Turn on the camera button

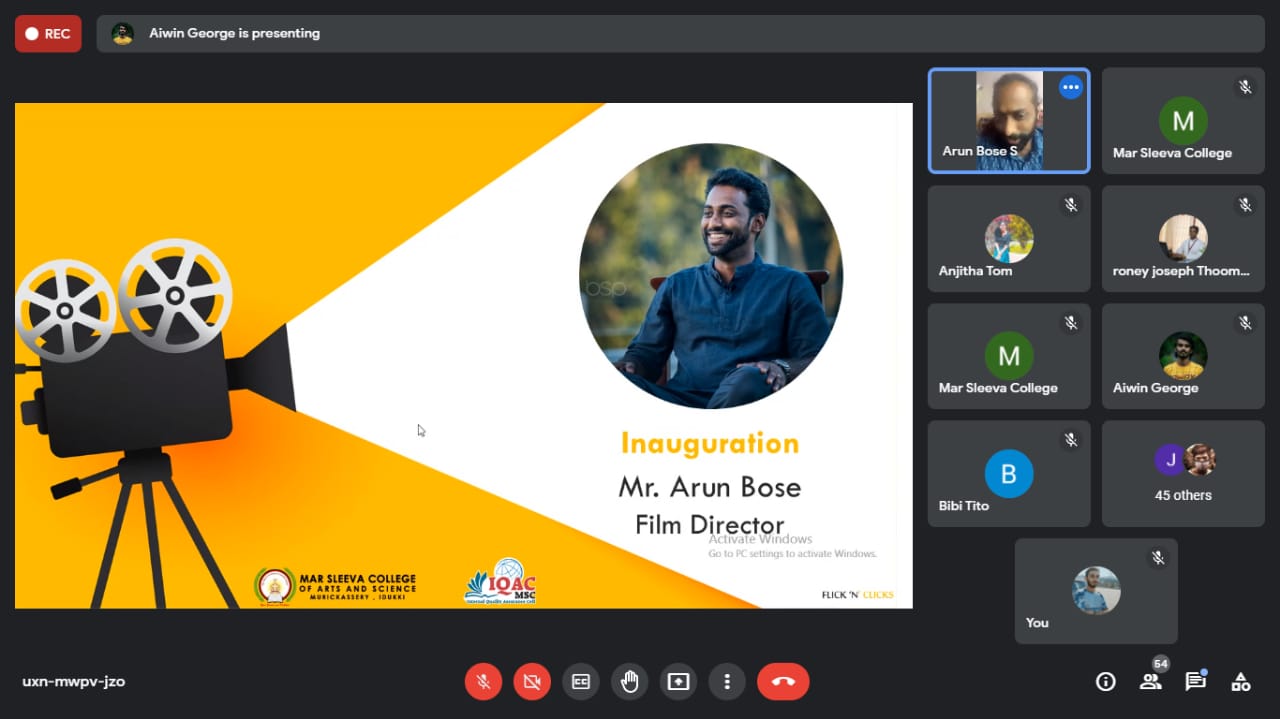(x=532, y=682)
